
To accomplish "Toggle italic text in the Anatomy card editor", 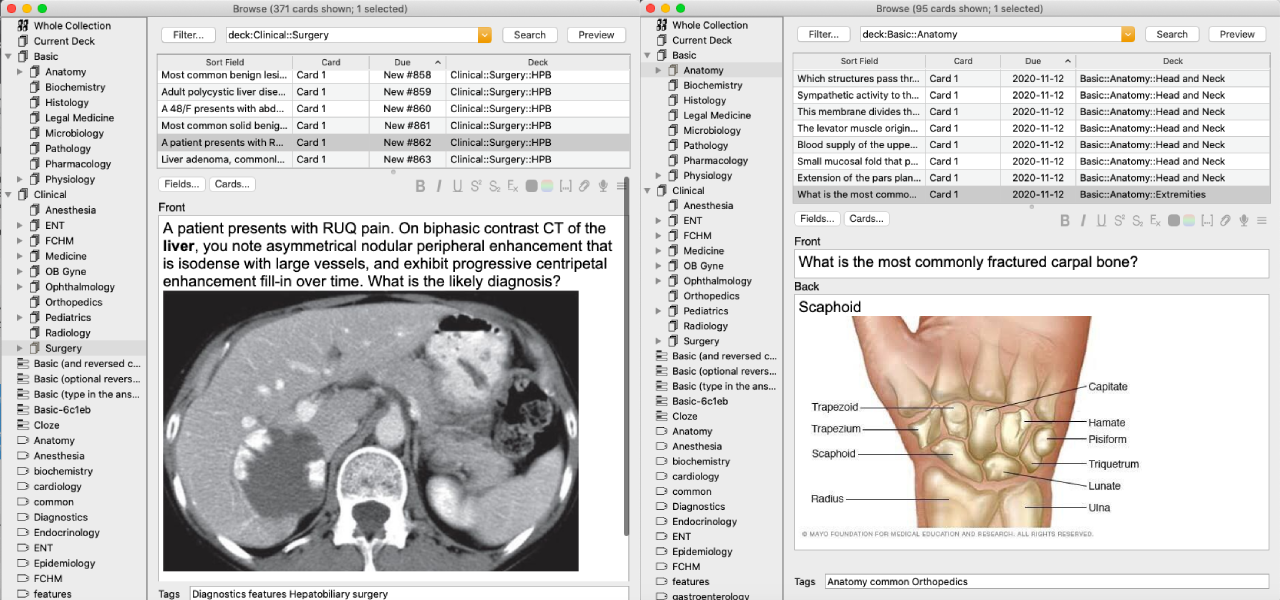I will click(x=1083, y=220).
